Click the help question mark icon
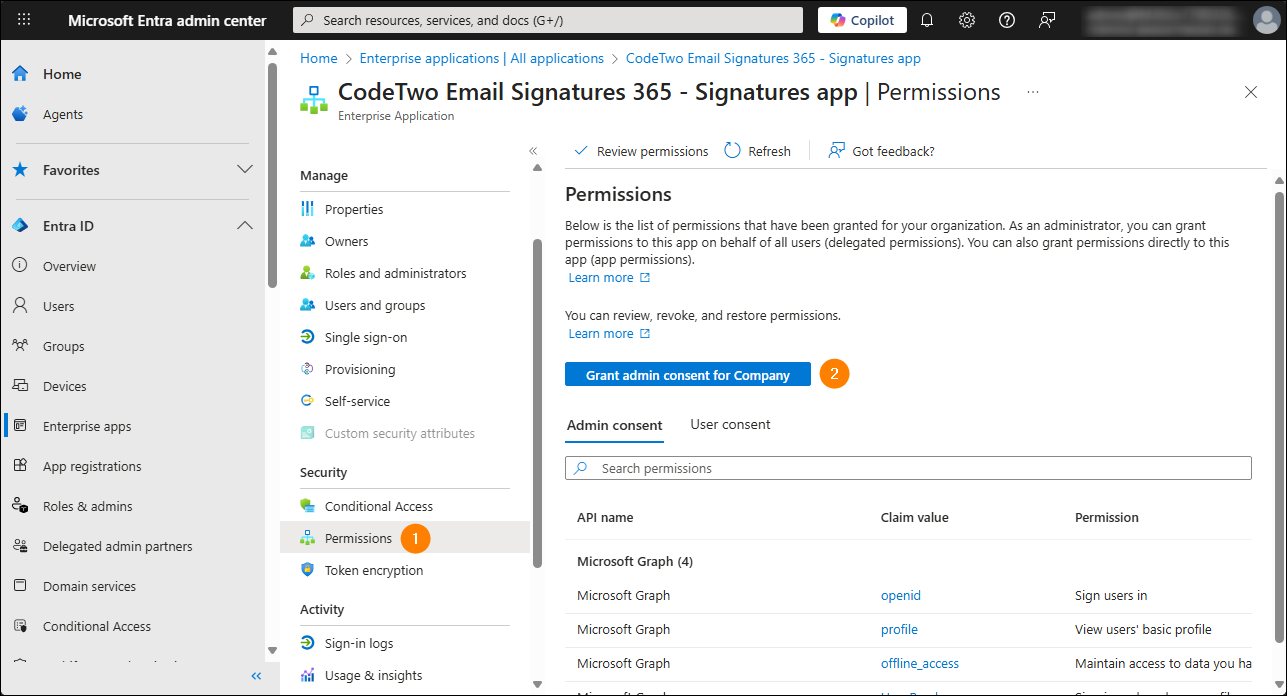 point(1007,20)
